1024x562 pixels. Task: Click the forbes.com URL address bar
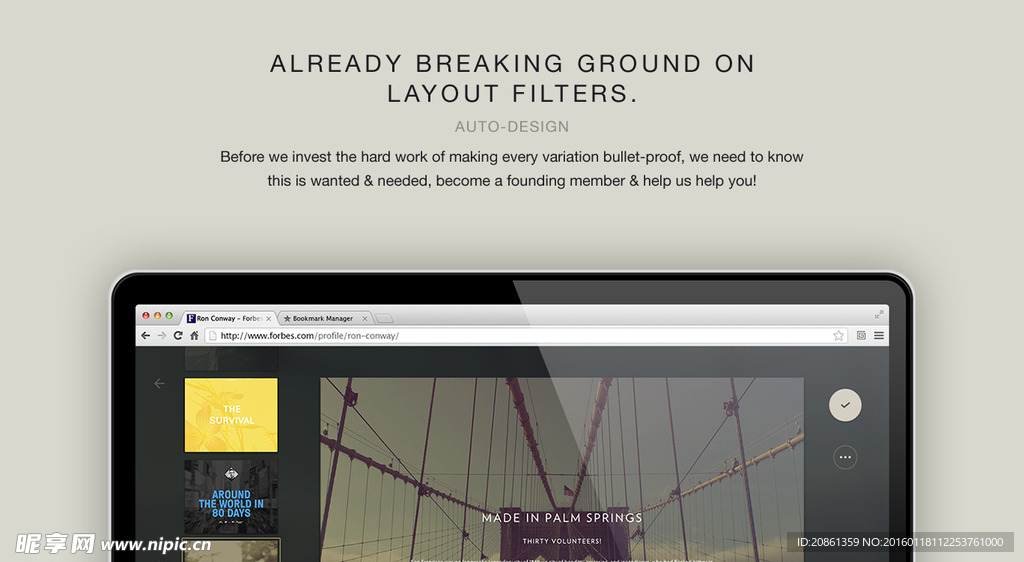pos(526,336)
